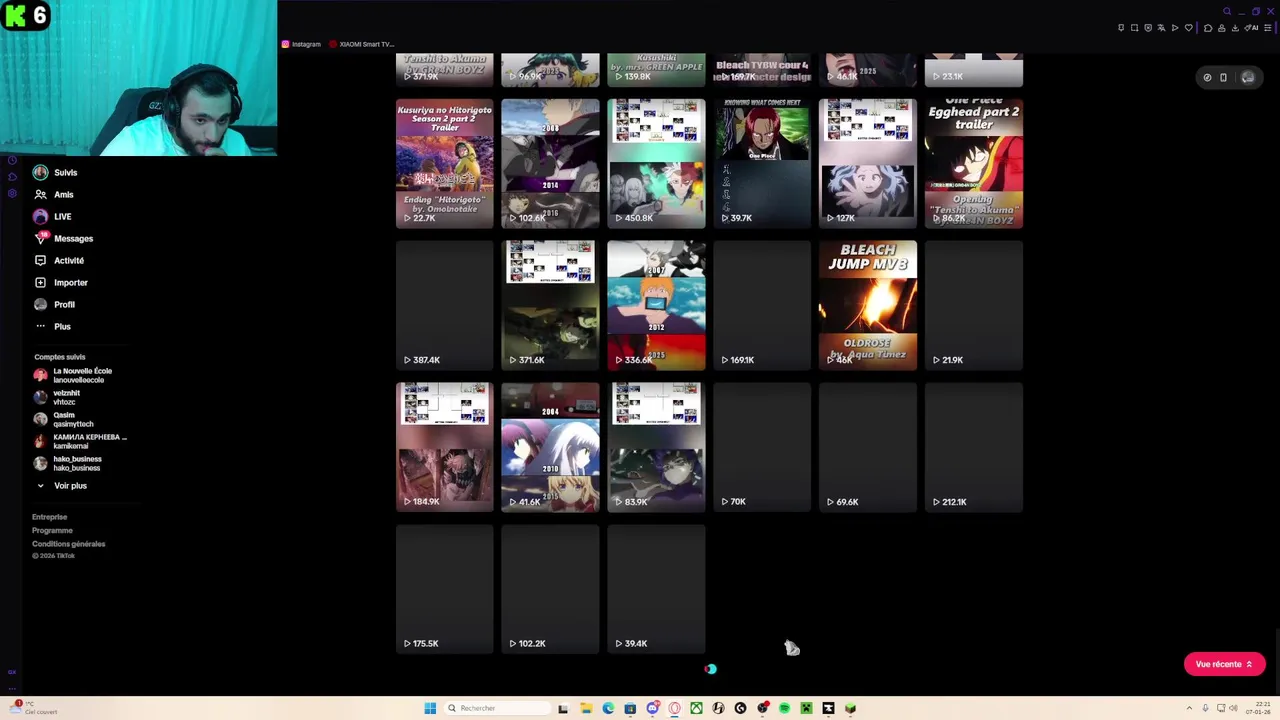The height and width of the screenshot is (720, 1280).
Task: Open the video with 212.1K views
Action: pos(974,448)
